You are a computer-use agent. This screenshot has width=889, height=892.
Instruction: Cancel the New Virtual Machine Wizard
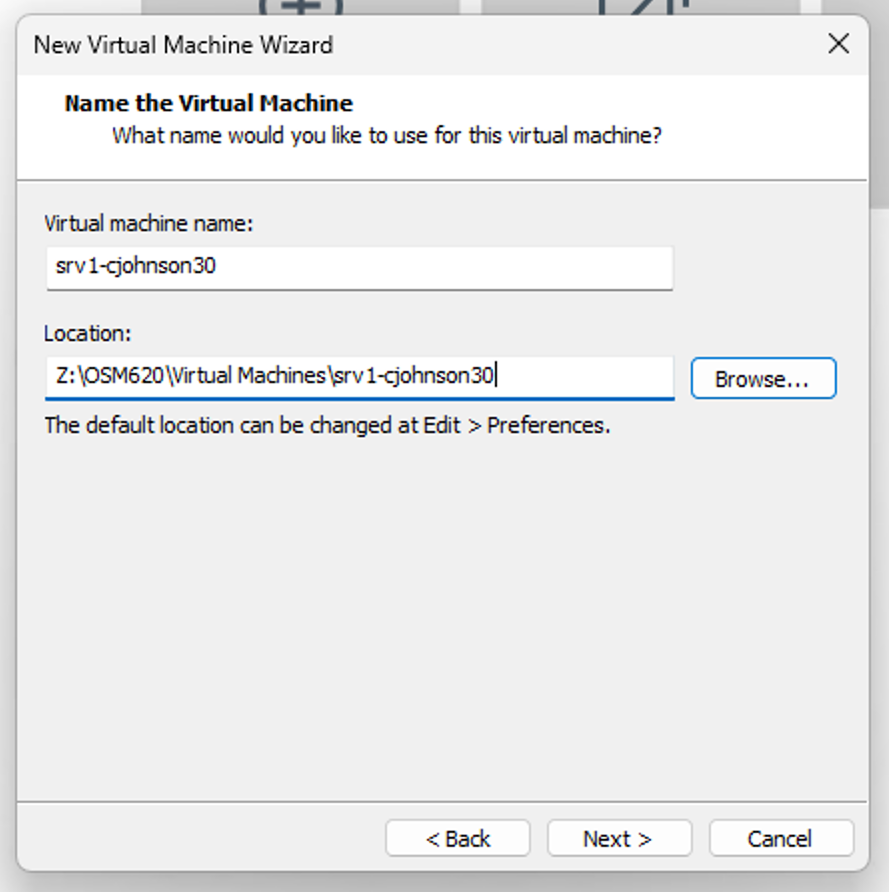pyautogui.click(x=781, y=838)
